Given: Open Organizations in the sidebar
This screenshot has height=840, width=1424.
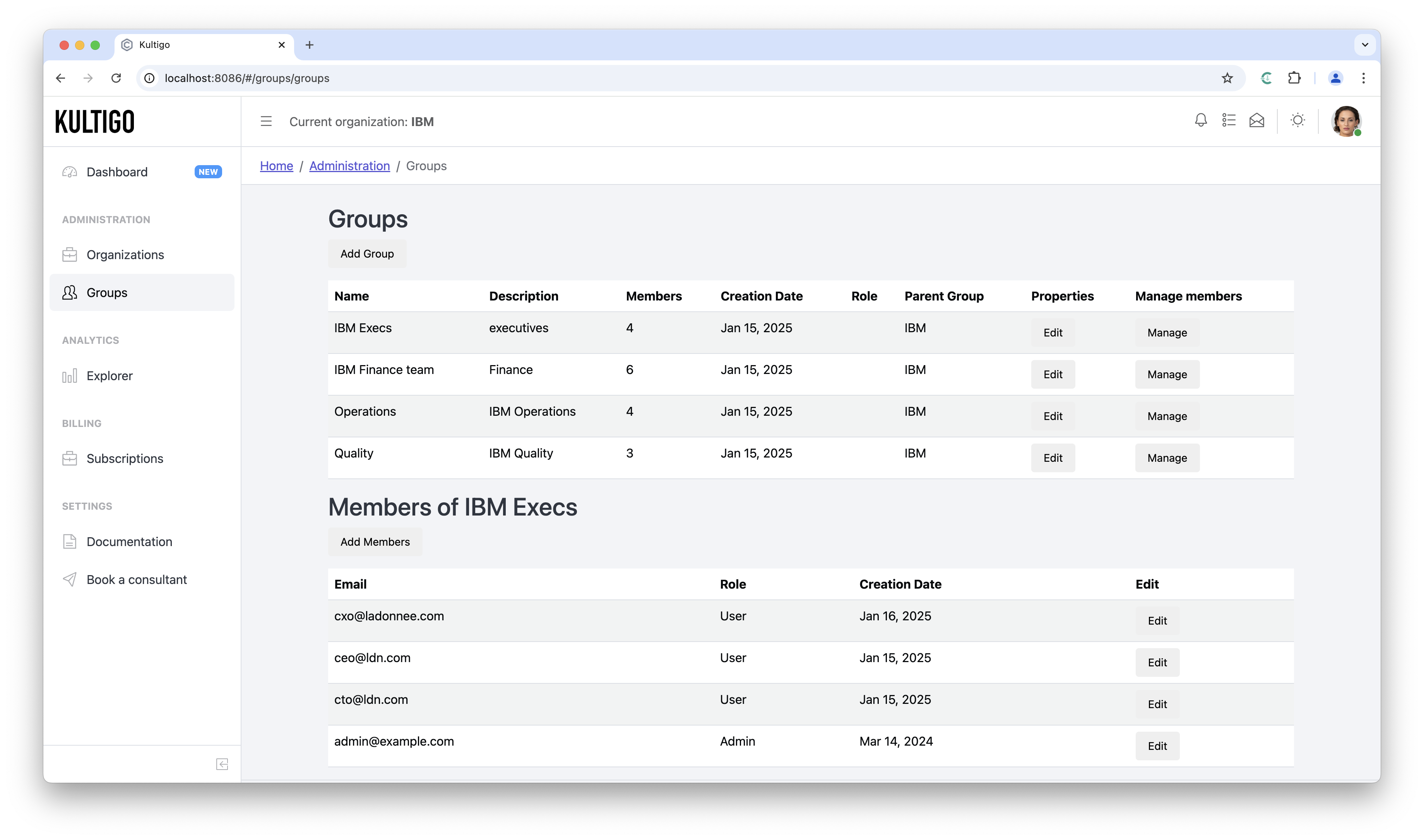Looking at the screenshot, I should click(x=142, y=255).
